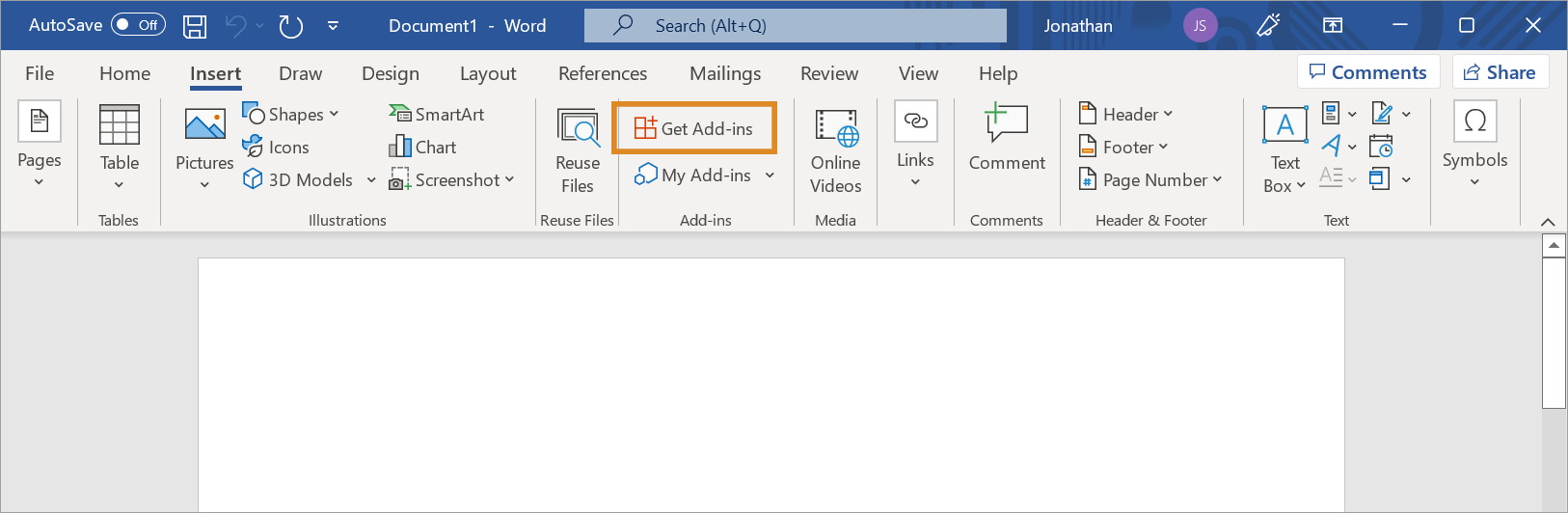Click the grayed Drop Cap icon
1568x513 pixels.
1331,177
